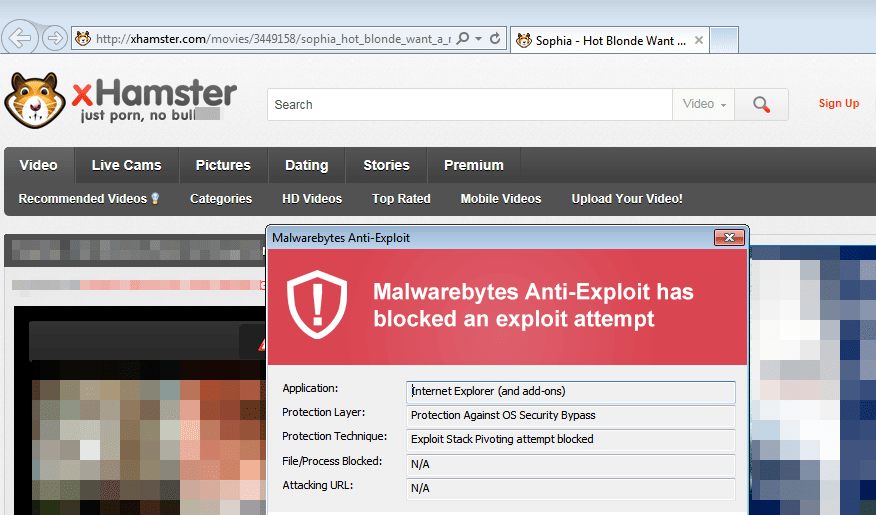Click the browser Back arrow button

pos(20,39)
